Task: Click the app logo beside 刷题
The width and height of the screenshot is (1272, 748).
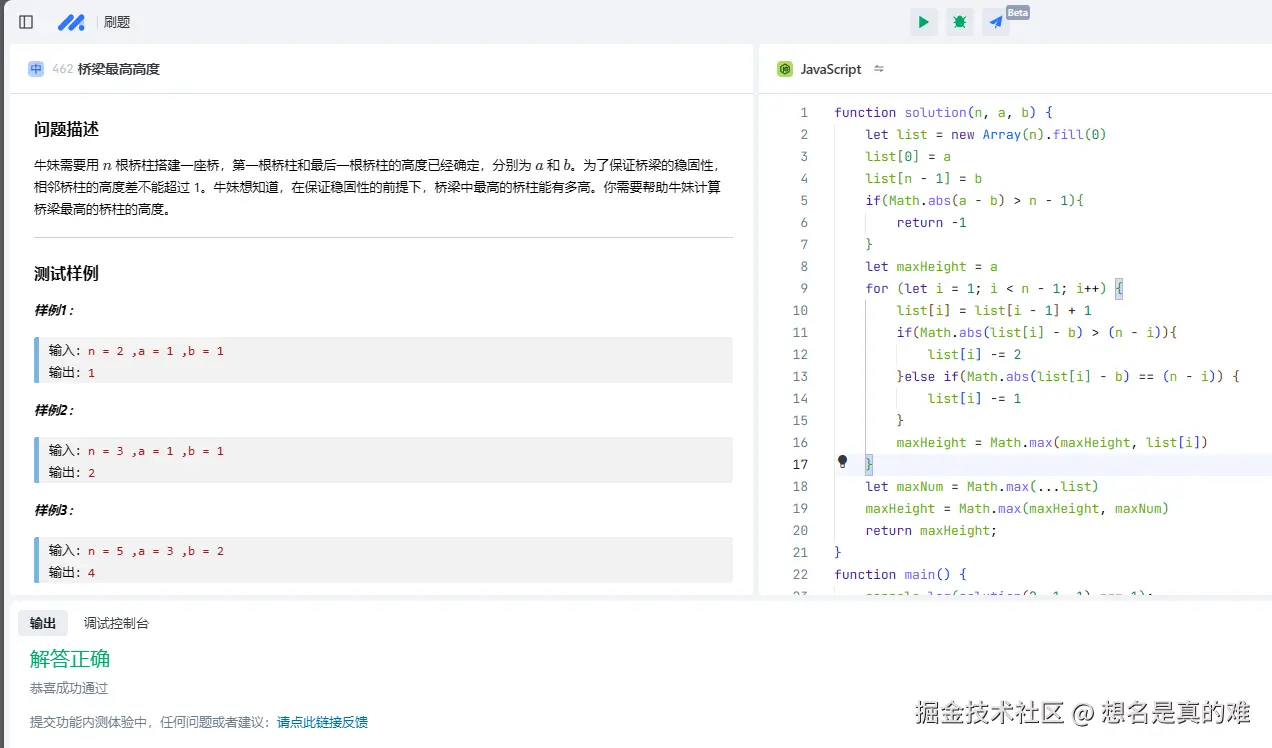Action: coord(71,21)
